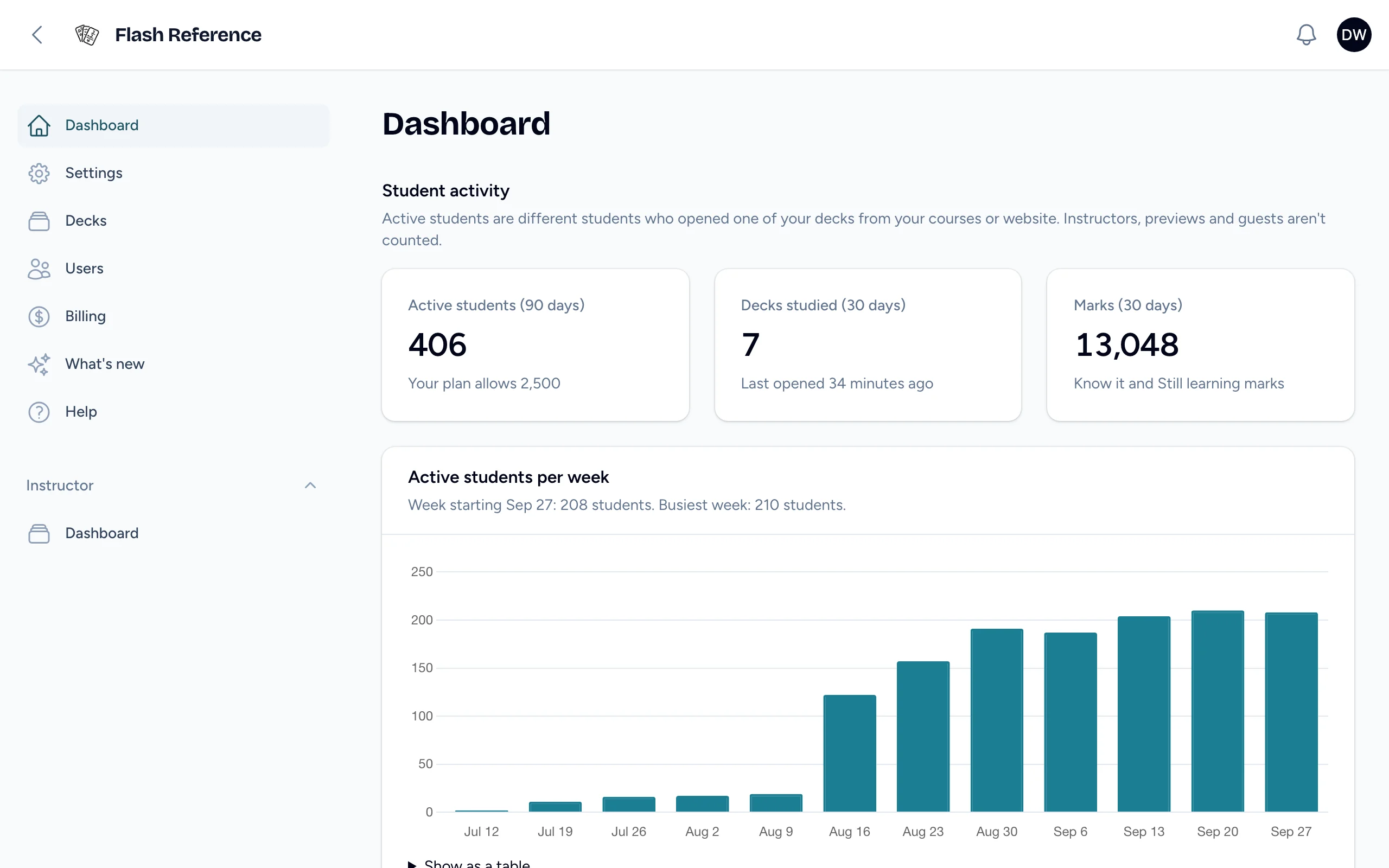
Task: Click the house icon beside Dashboard
Action: (39, 125)
